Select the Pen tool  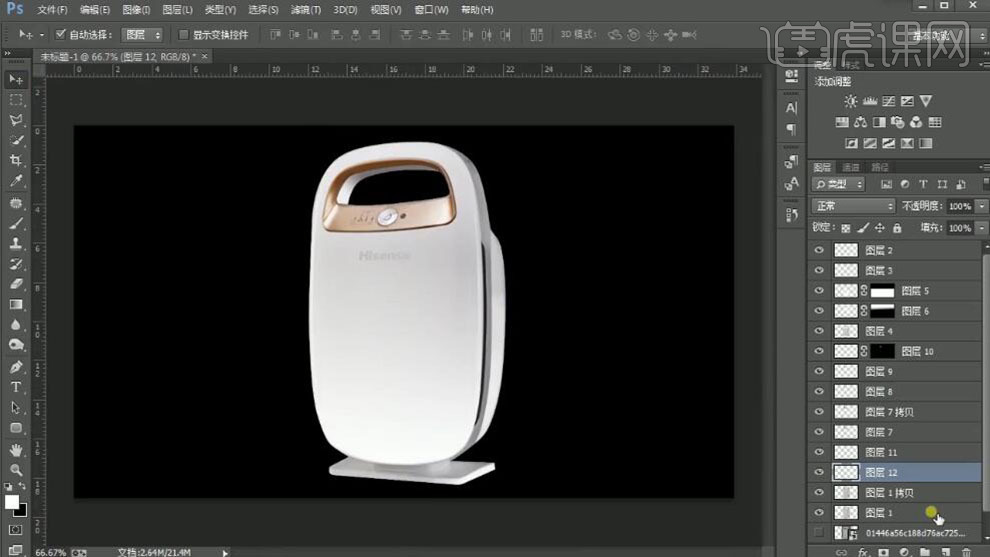point(16,367)
